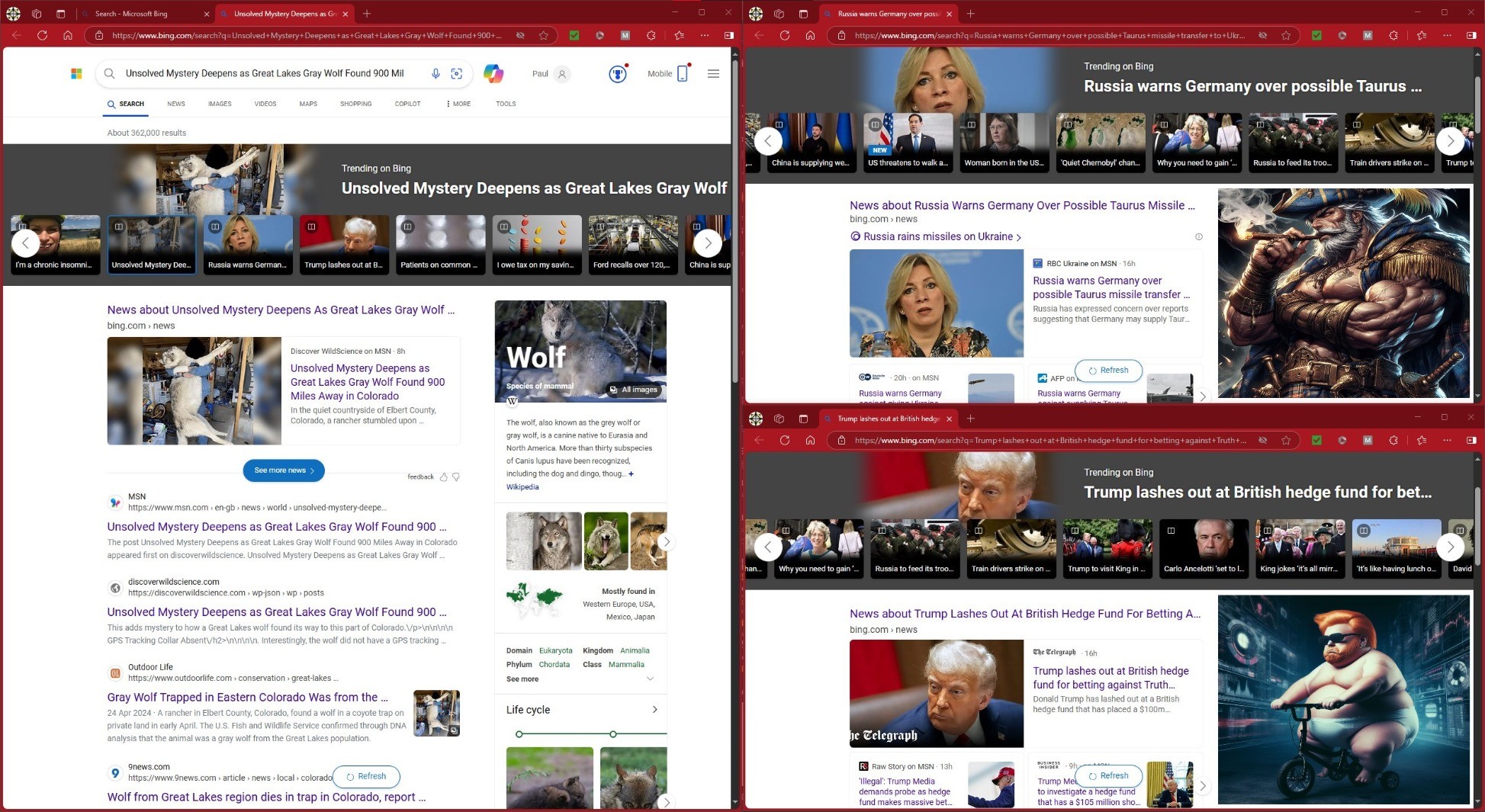Switch to the NEWS search tab
1485x812 pixels.
pyautogui.click(x=176, y=104)
